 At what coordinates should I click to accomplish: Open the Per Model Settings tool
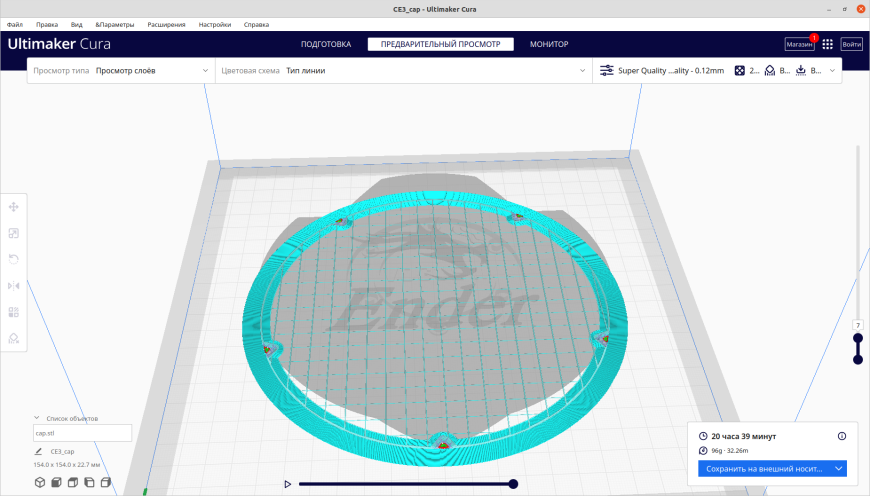[14, 312]
